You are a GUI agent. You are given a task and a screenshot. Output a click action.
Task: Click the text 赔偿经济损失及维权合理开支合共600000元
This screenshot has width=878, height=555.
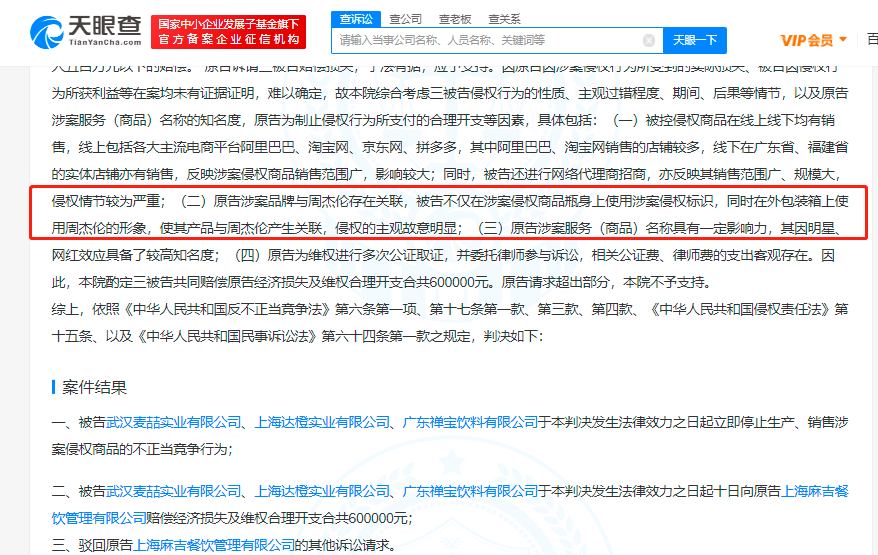click(x=277, y=518)
